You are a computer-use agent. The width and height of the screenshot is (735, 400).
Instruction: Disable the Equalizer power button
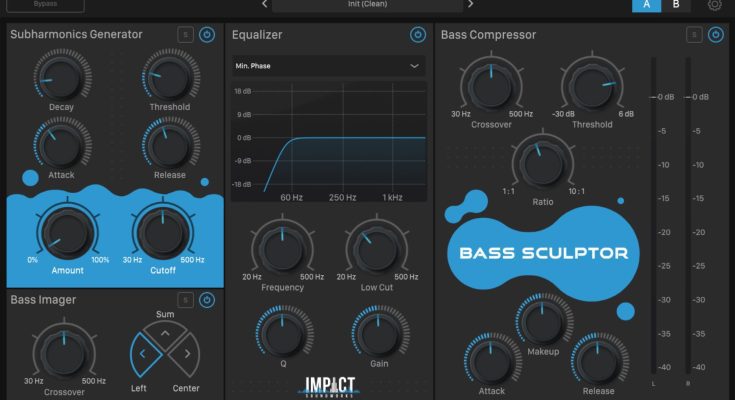(417, 35)
